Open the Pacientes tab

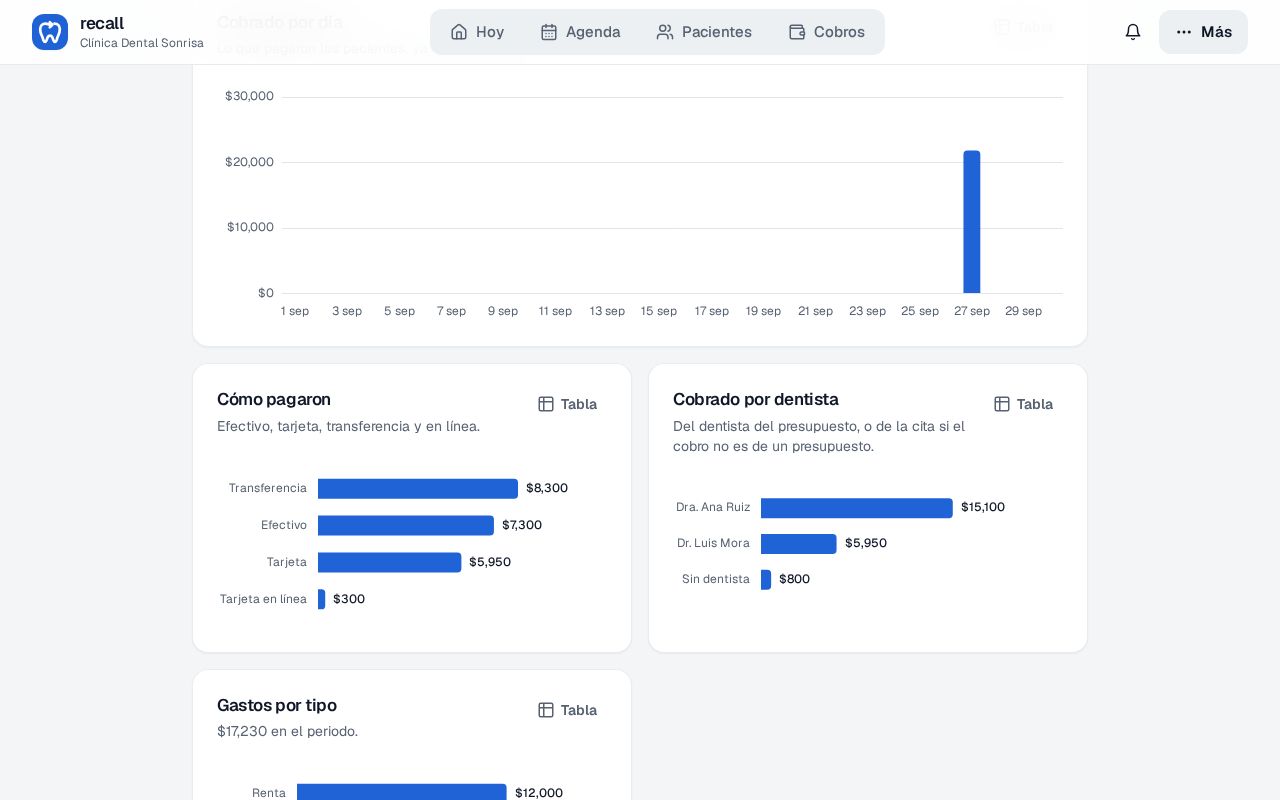704,32
